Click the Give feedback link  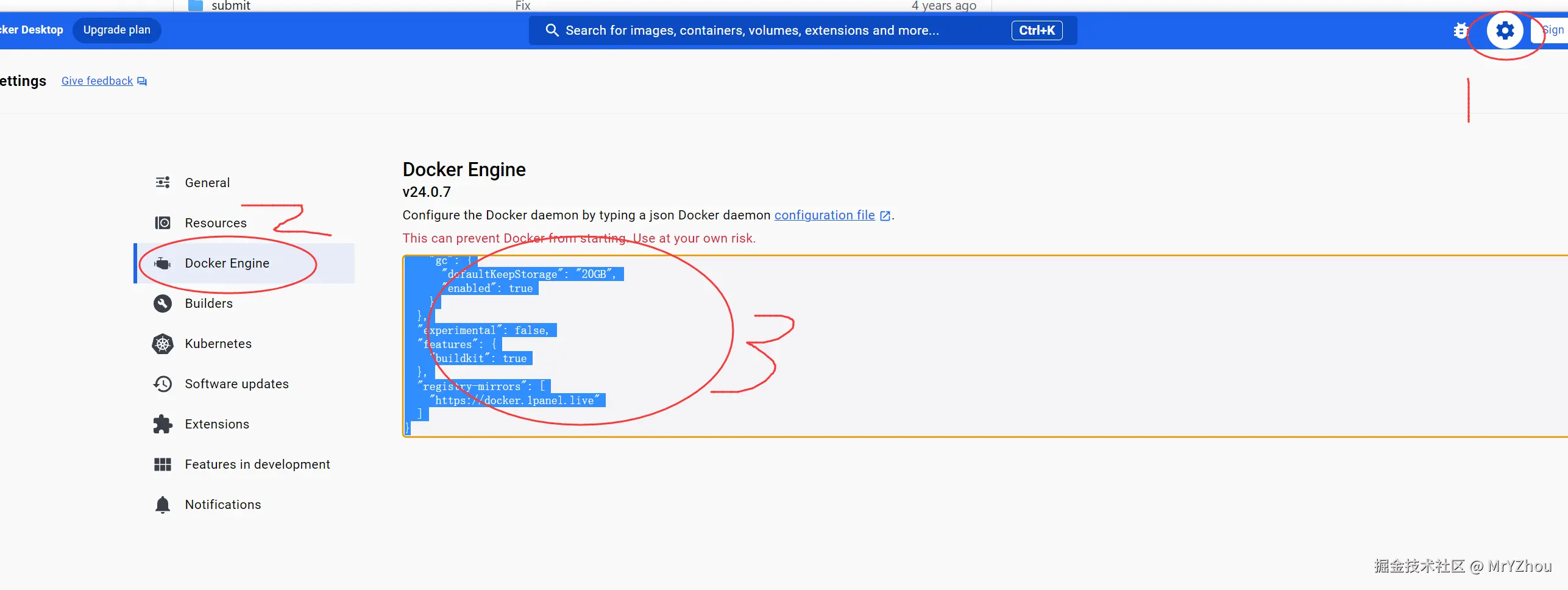[97, 81]
